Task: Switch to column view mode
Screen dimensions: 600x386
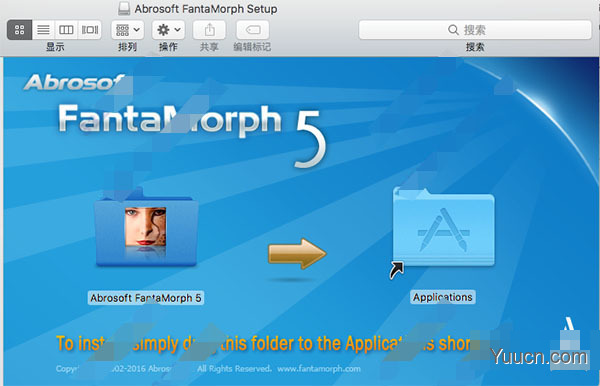Action: pyautogui.click(x=66, y=30)
